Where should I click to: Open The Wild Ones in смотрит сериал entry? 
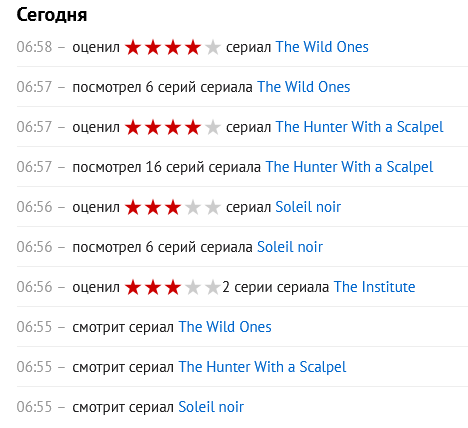pyautogui.click(x=225, y=327)
